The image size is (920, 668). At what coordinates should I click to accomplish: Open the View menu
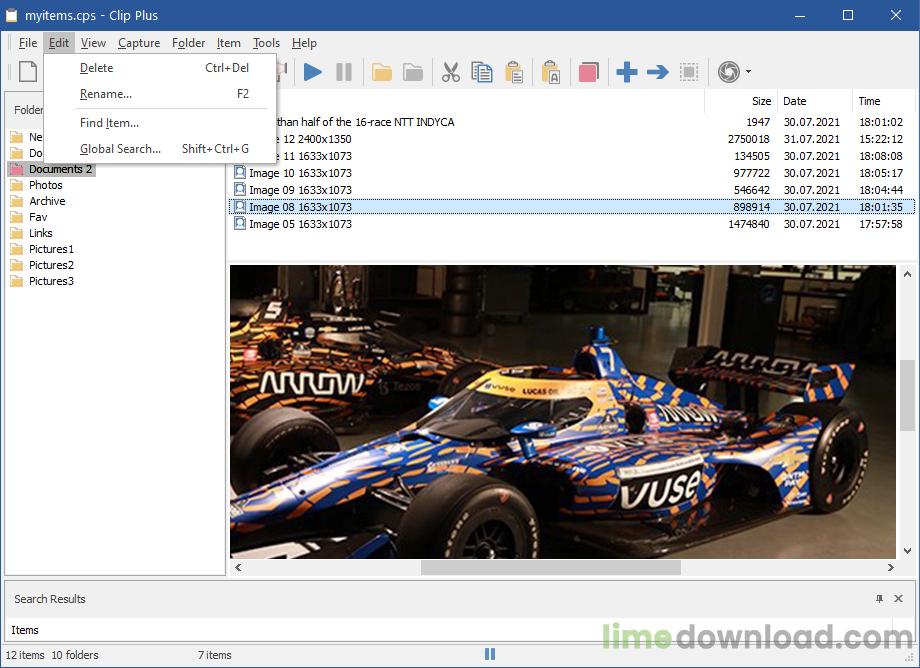click(x=93, y=43)
